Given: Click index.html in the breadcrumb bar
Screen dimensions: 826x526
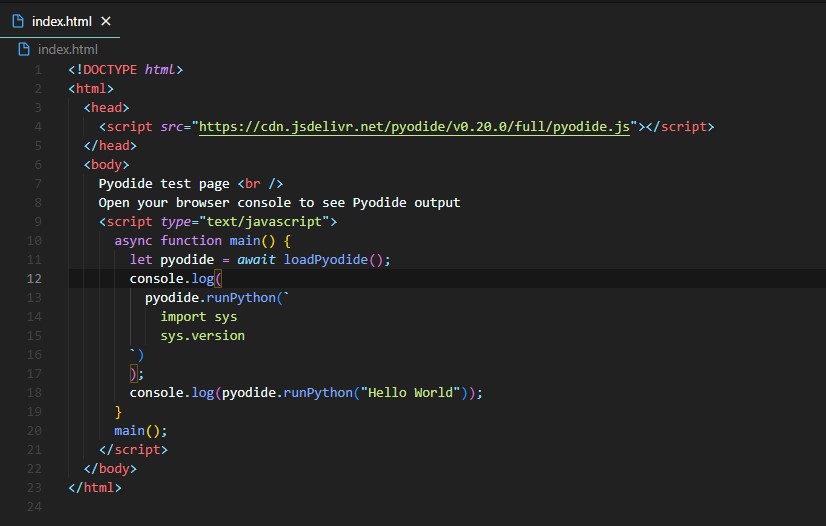Looking at the screenshot, I should 67,49.
